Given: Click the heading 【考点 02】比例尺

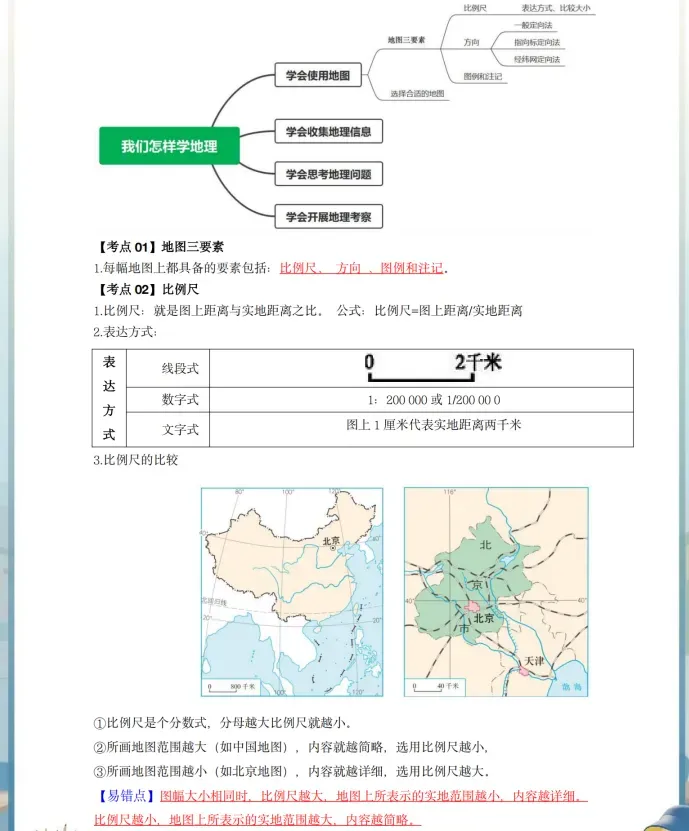Looking at the screenshot, I should click(147, 289).
